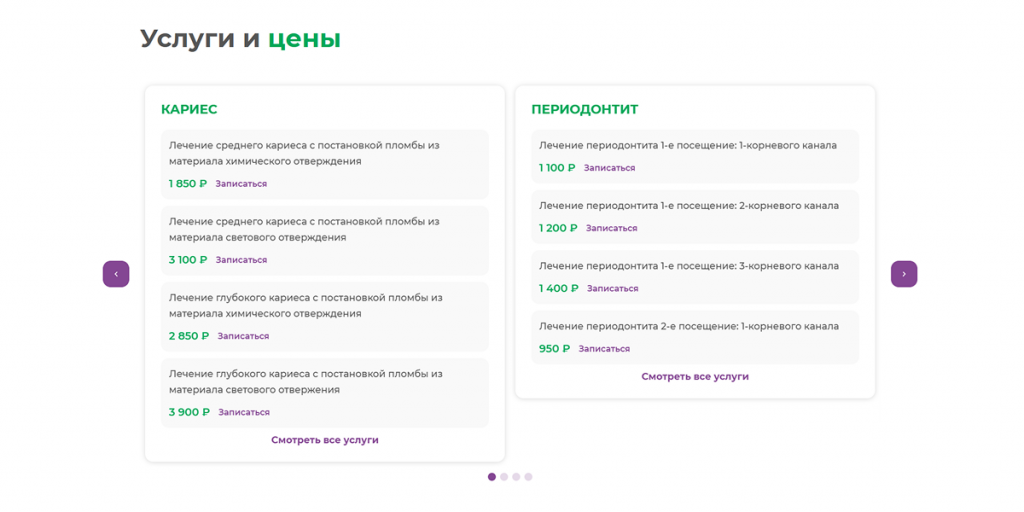Select 1-е посещение: 1-корневого канала text
Screen dimensions: 1024x512
point(688,146)
